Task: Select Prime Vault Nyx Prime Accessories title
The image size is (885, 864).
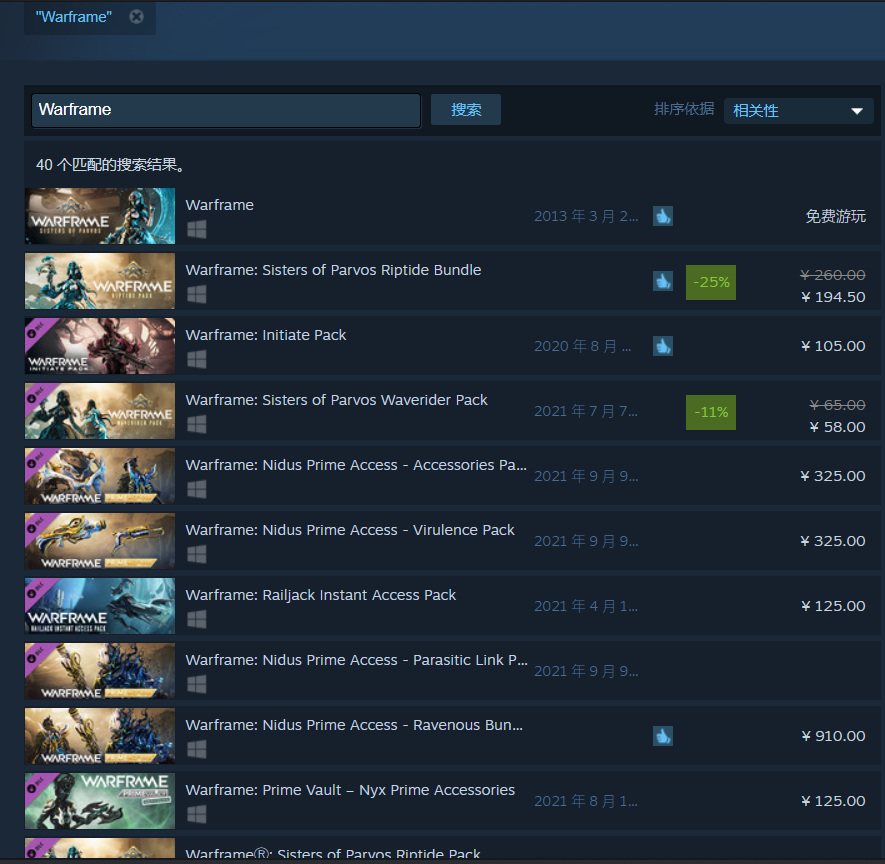Action: click(x=350, y=790)
